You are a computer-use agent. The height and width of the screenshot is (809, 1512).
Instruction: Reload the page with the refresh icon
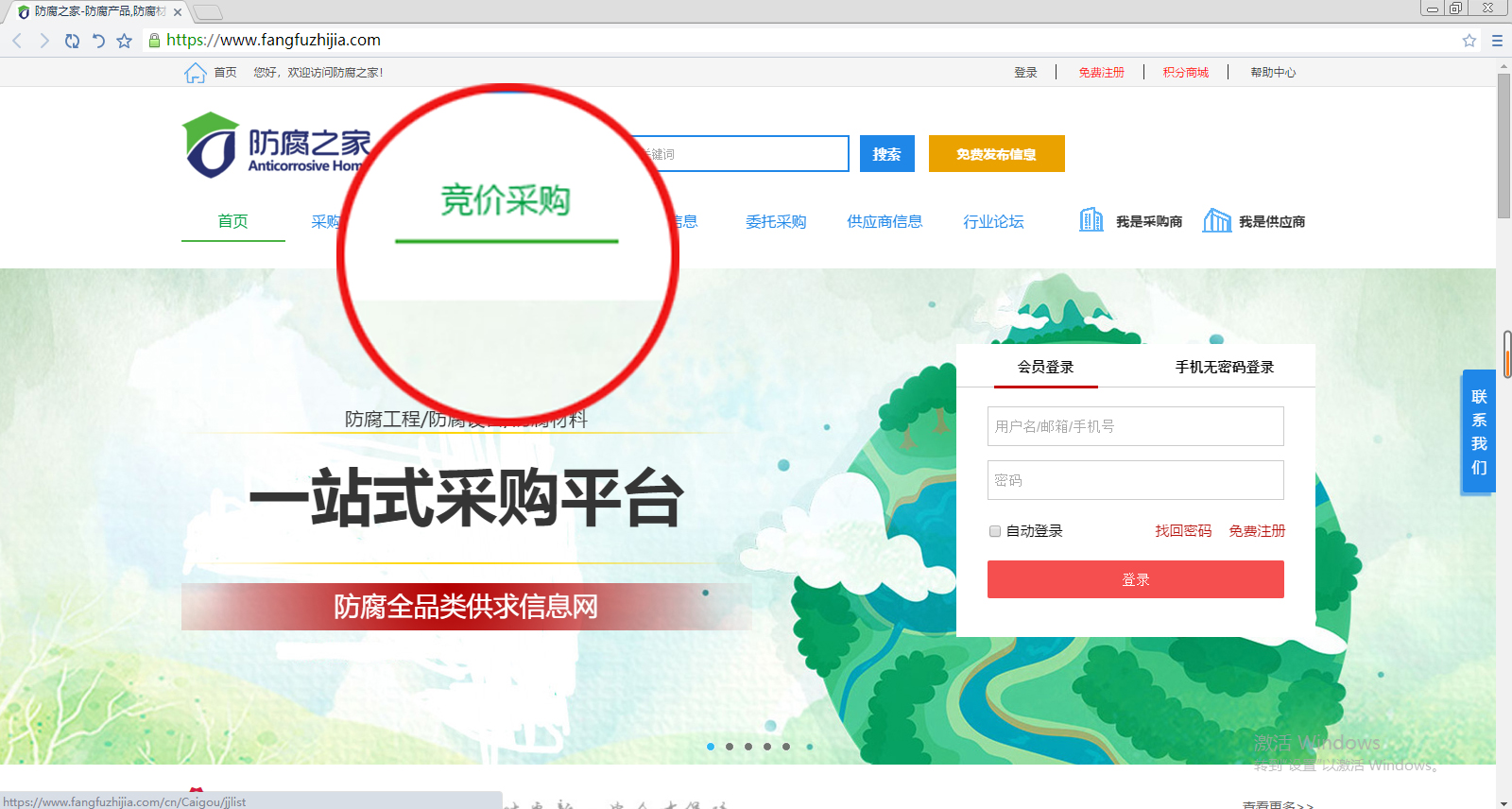pyautogui.click(x=72, y=41)
